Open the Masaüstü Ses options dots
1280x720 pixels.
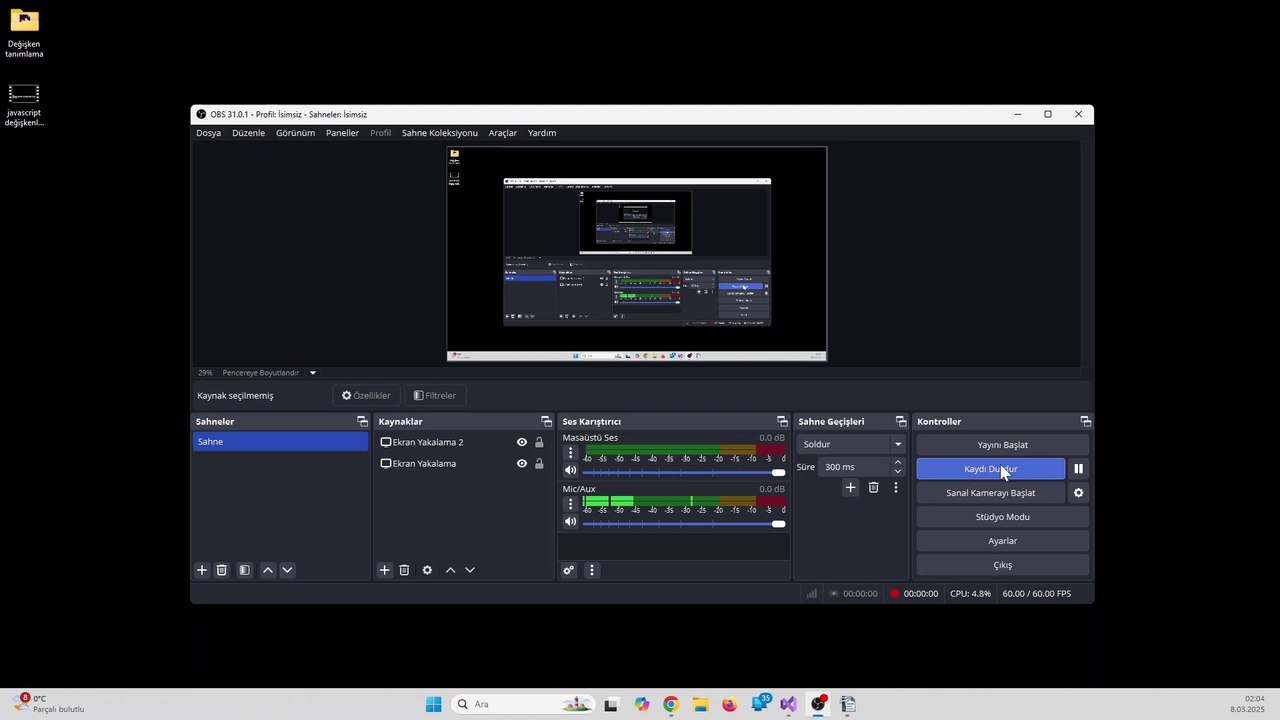[571, 453]
